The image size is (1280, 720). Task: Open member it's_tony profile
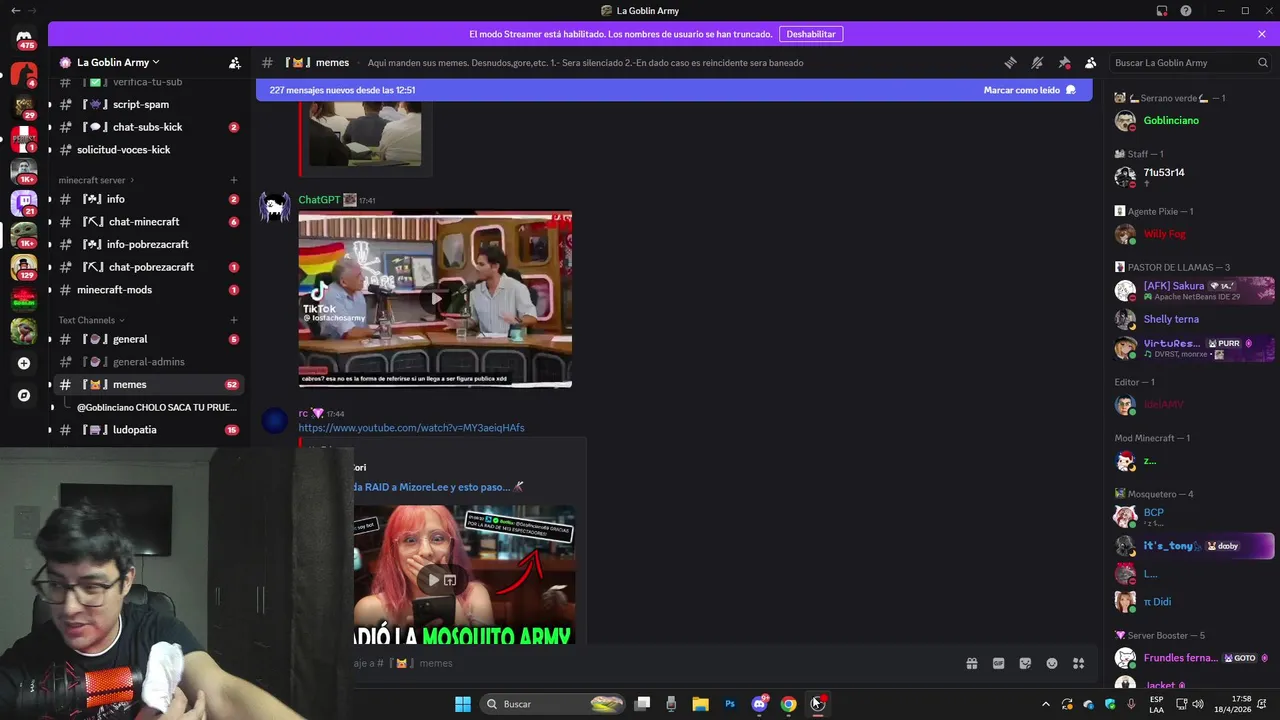tap(1192, 546)
